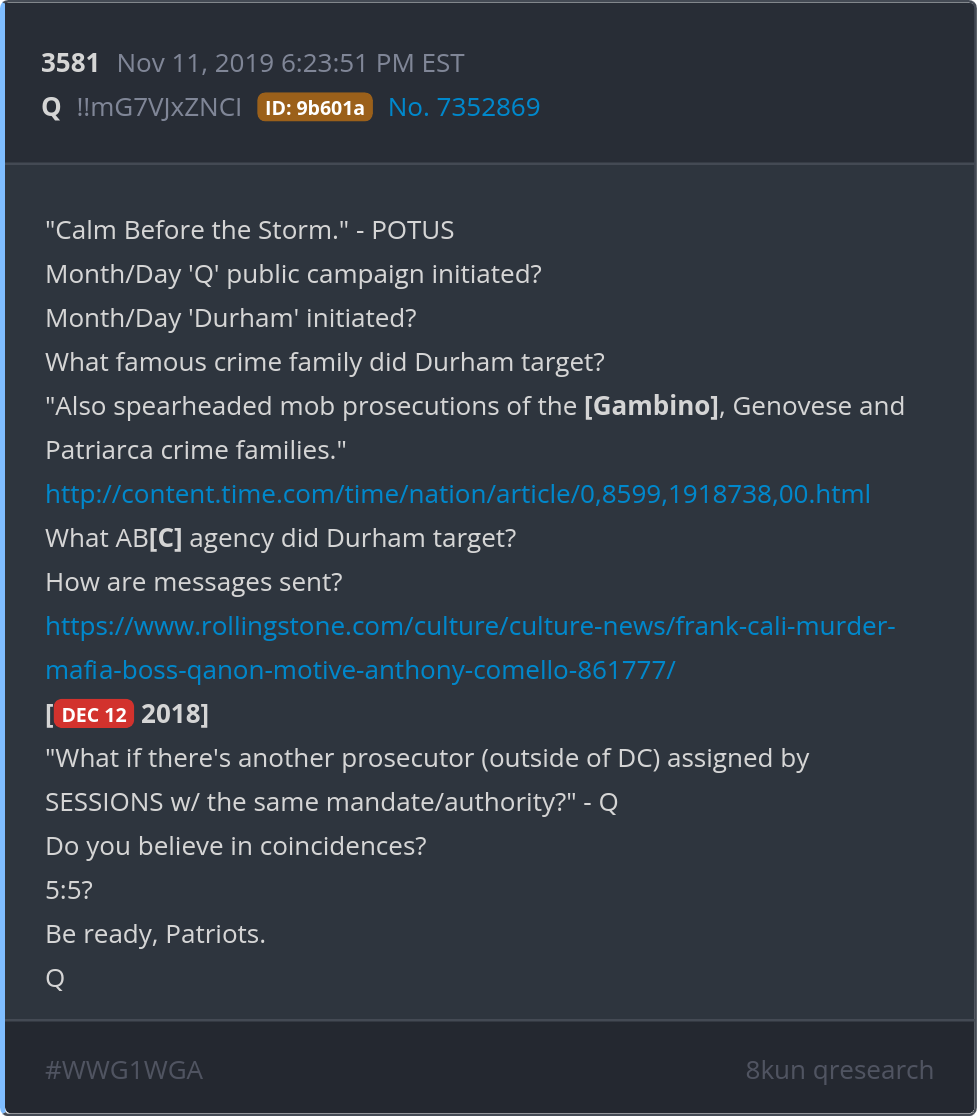Click the Q signature at post end
This screenshot has width=978, height=1116.
click(55, 979)
